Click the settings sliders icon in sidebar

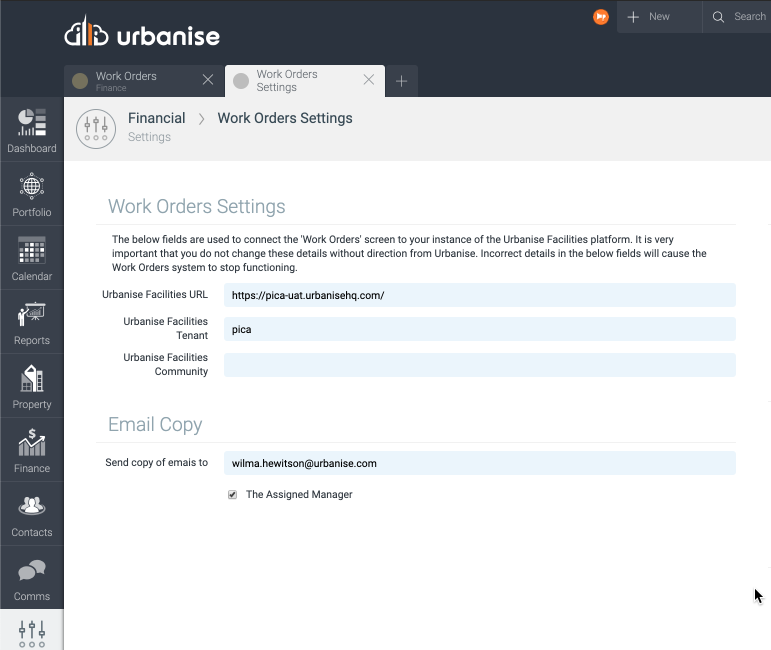(32, 632)
